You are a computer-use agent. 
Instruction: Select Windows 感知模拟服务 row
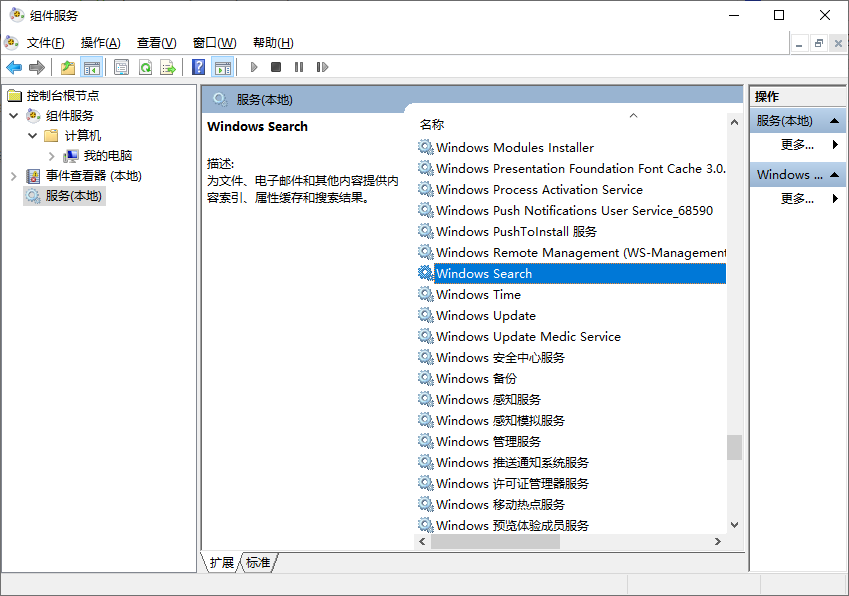(571, 420)
